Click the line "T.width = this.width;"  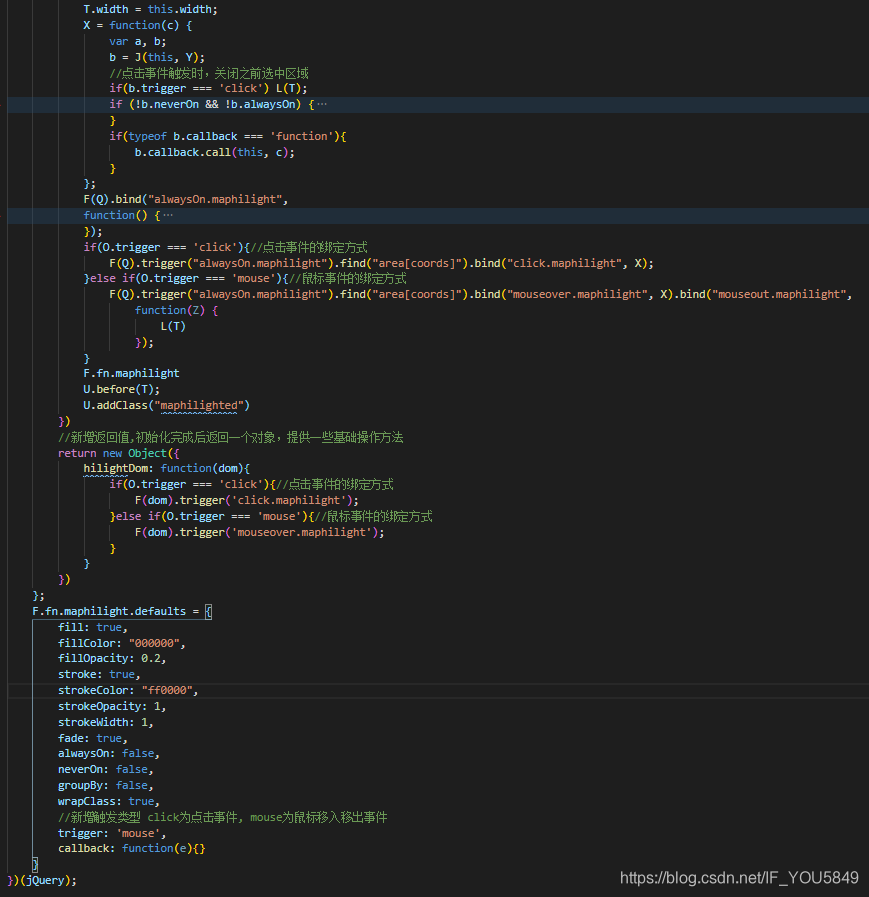pyautogui.click(x=150, y=9)
